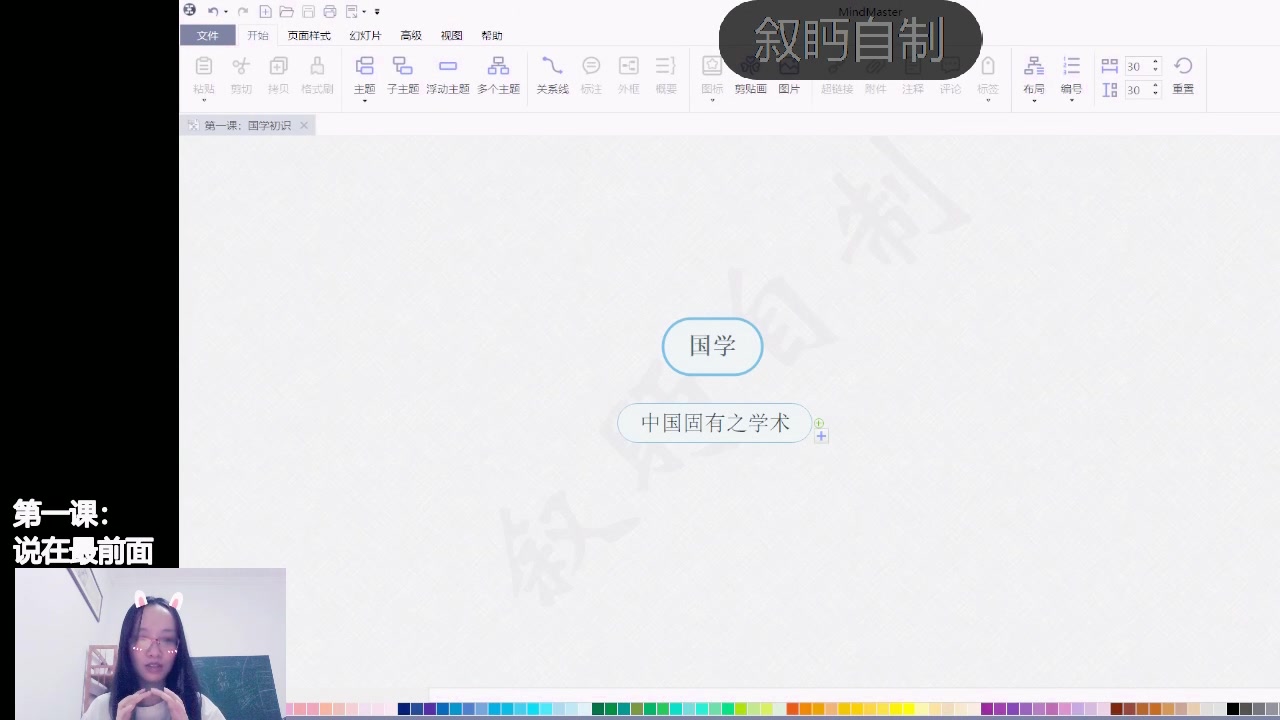Click the 概要 summary icon
Viewport: 1280px width, 720px height.
[666, 66]
